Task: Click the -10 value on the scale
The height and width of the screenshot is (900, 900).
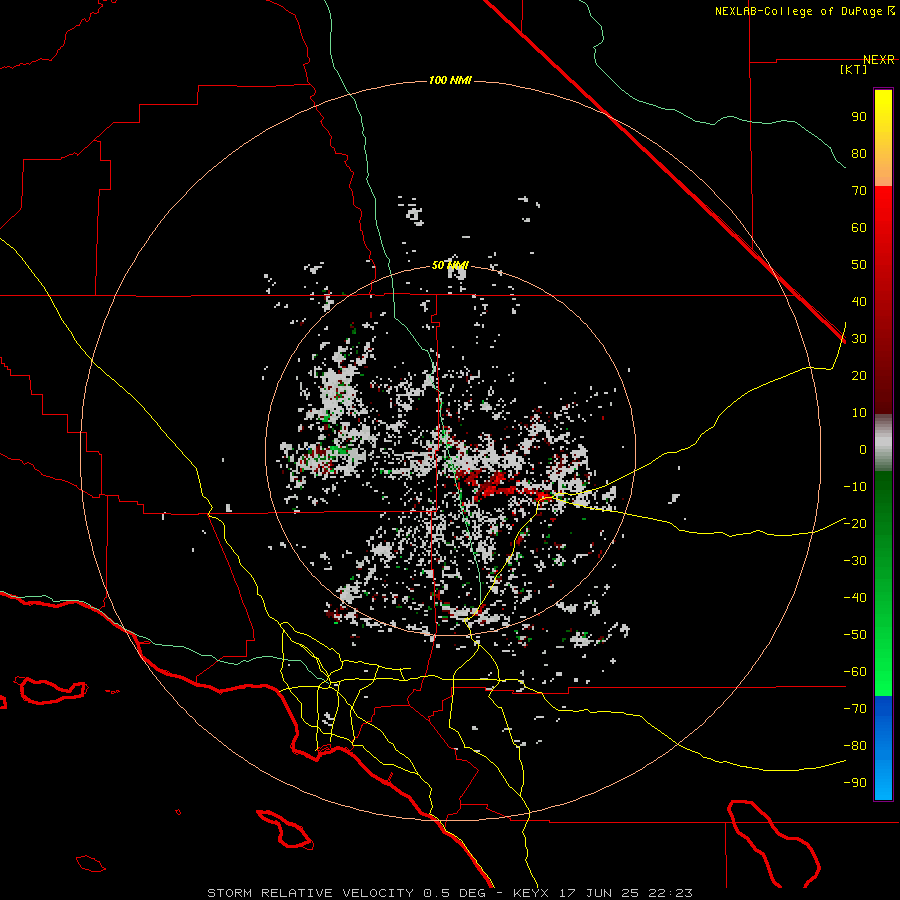Action: 855,487
